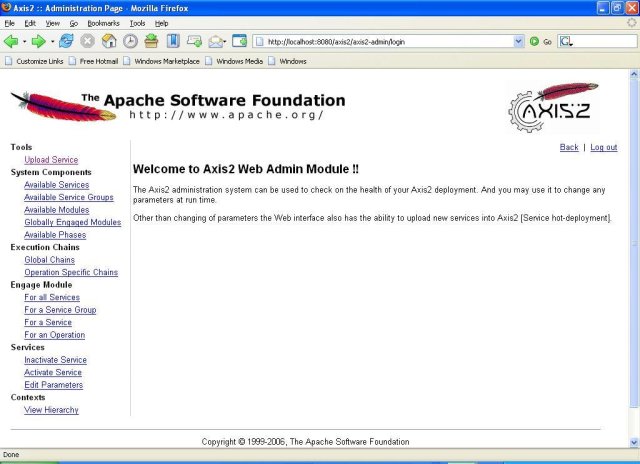
Task: Click the green Go button icon
Action: 534,41
